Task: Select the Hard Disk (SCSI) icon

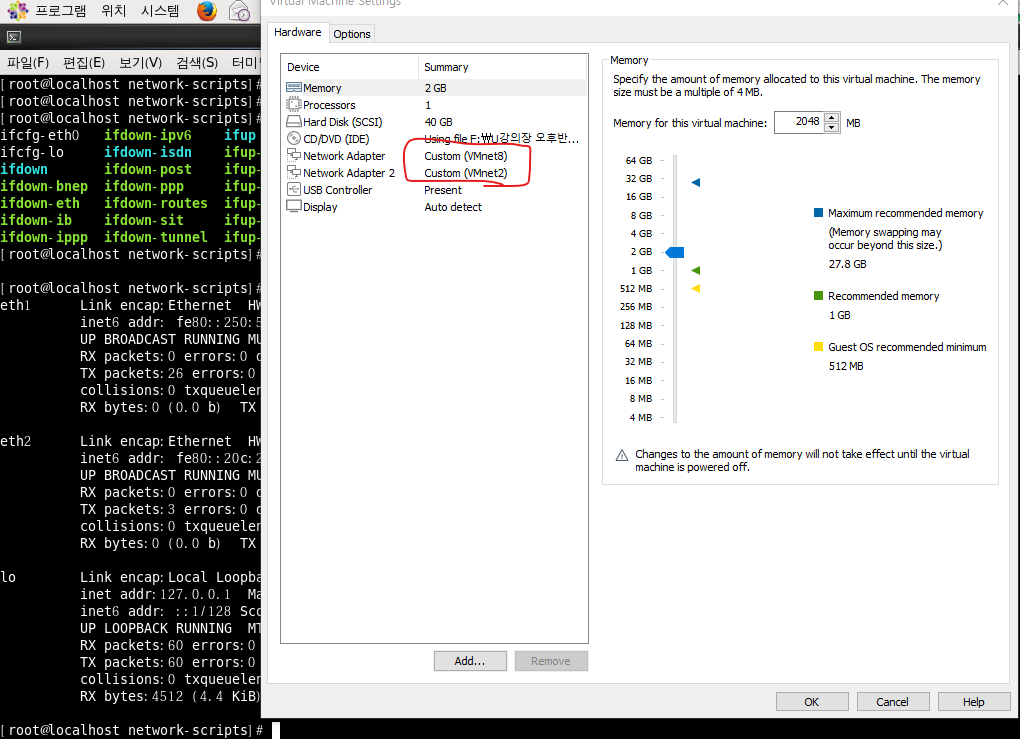Action: tap(294, 122)
